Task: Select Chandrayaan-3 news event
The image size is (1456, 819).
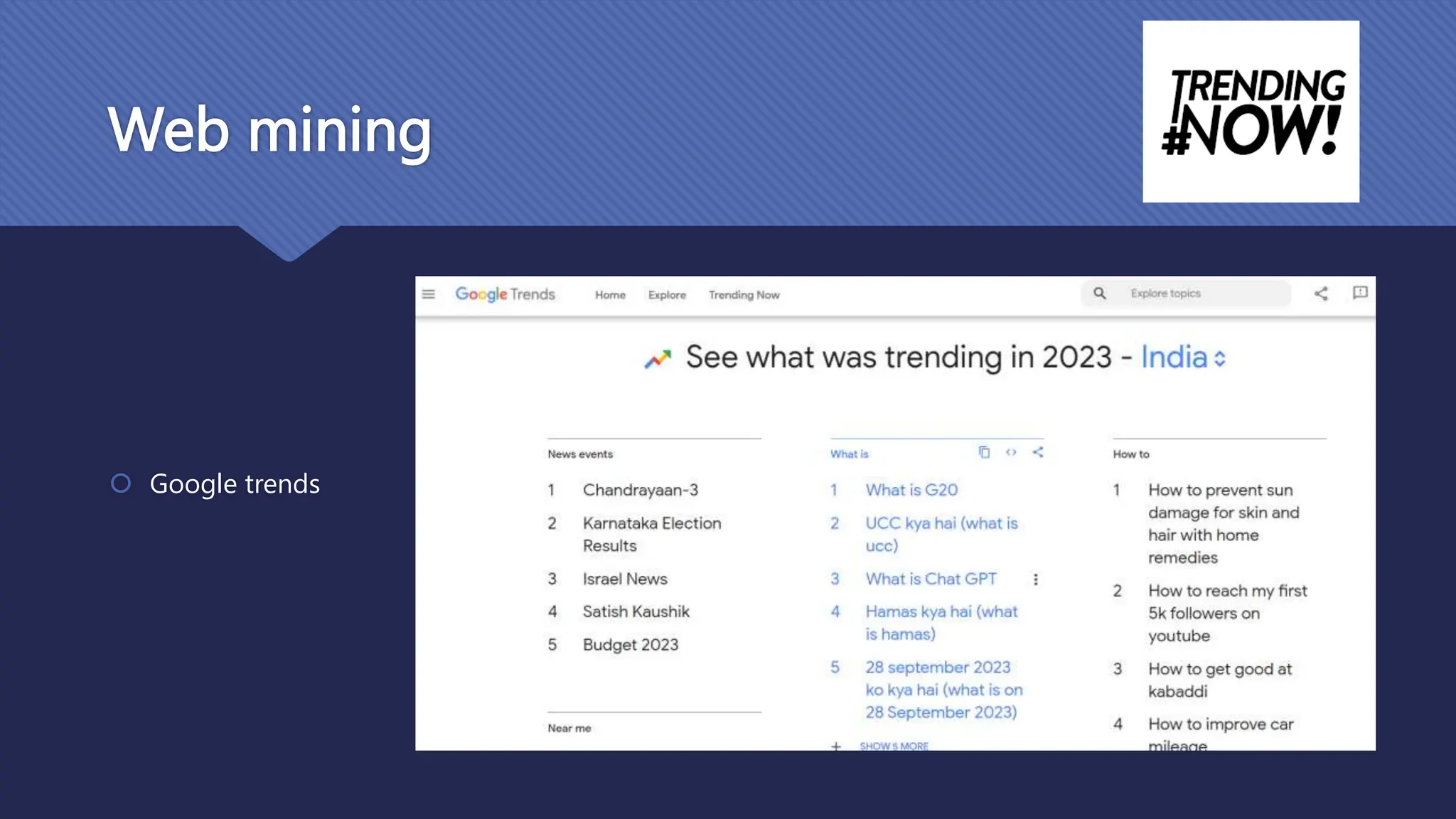Action: [x=640, y=490]
